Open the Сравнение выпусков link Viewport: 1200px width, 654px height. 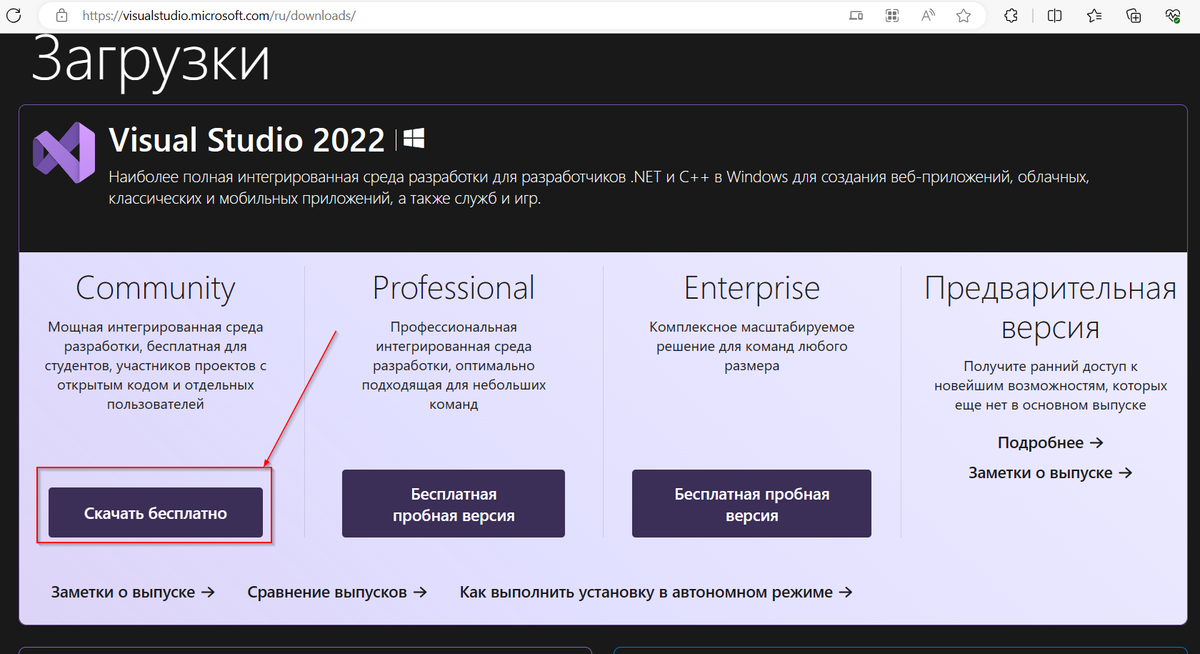tap(337, 592)
